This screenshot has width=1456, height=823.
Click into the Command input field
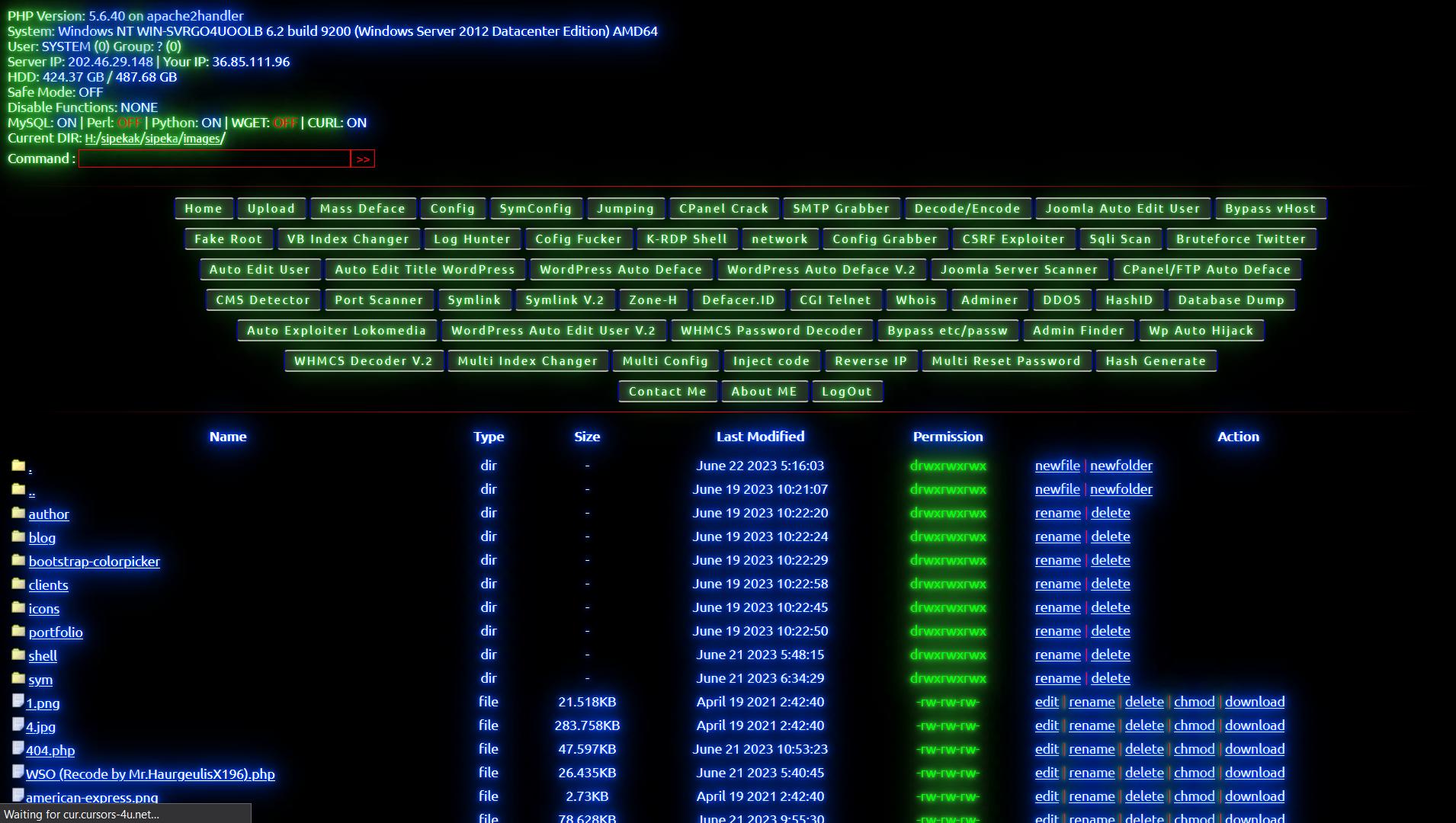(214, 159)
